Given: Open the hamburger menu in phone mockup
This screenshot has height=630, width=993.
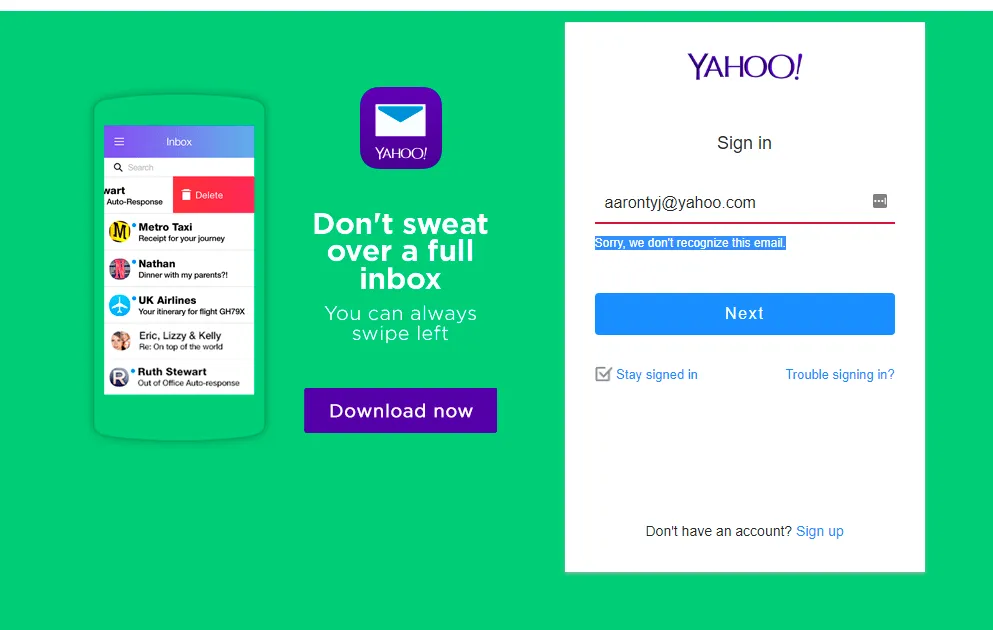Looking at the screenshot, I should 119,142.
